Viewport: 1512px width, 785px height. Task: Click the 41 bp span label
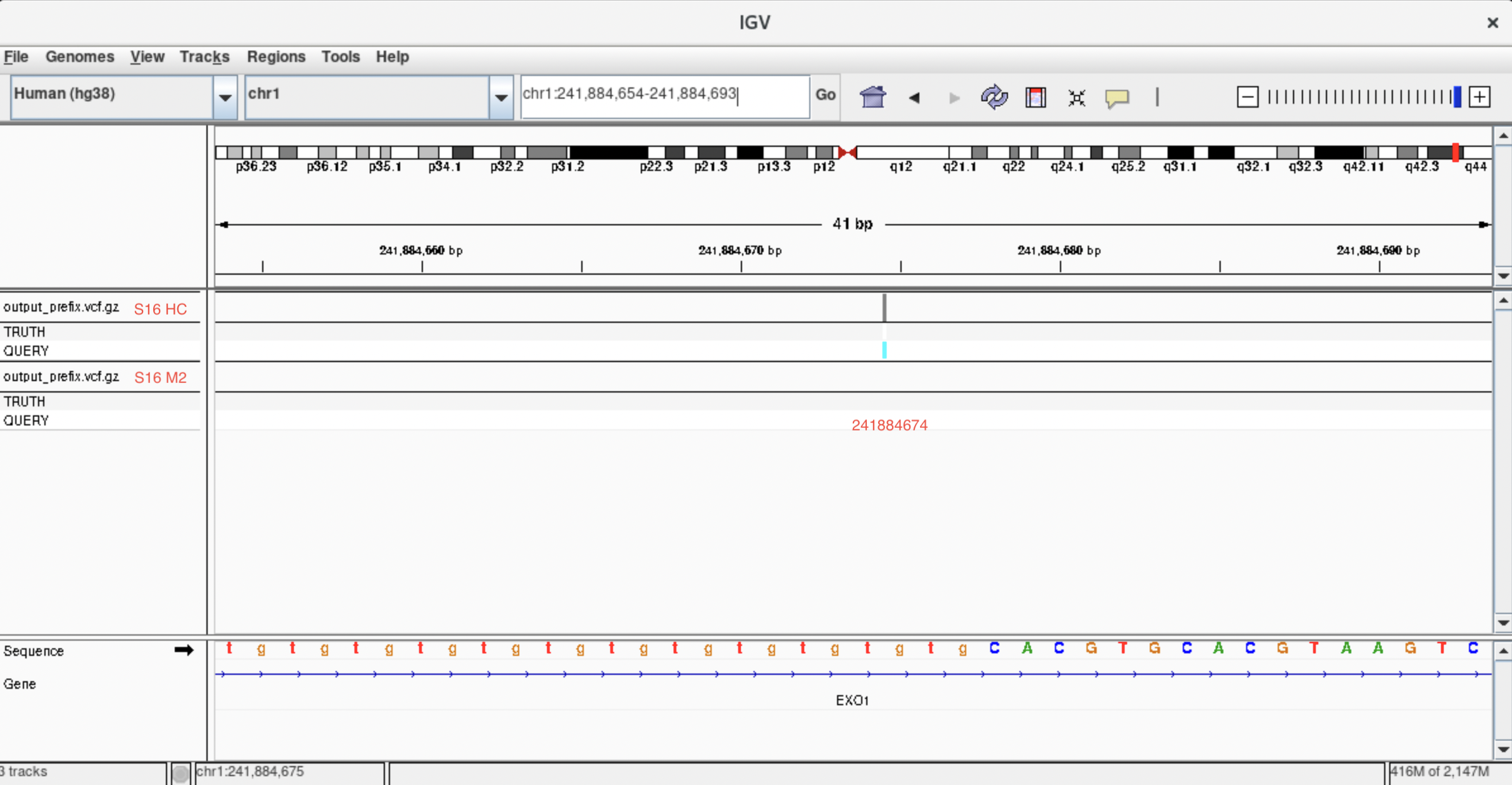tap(853, 224)
